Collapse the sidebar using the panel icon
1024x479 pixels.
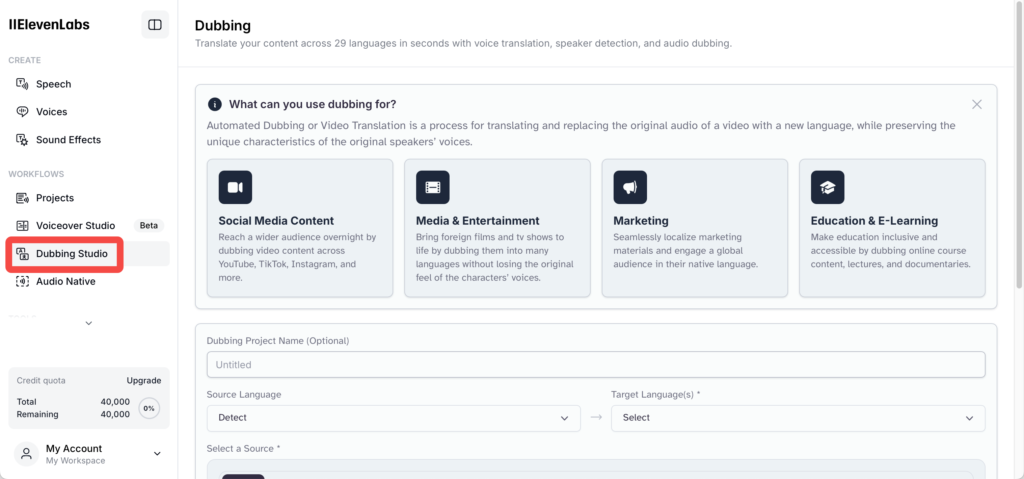(155, 25)
